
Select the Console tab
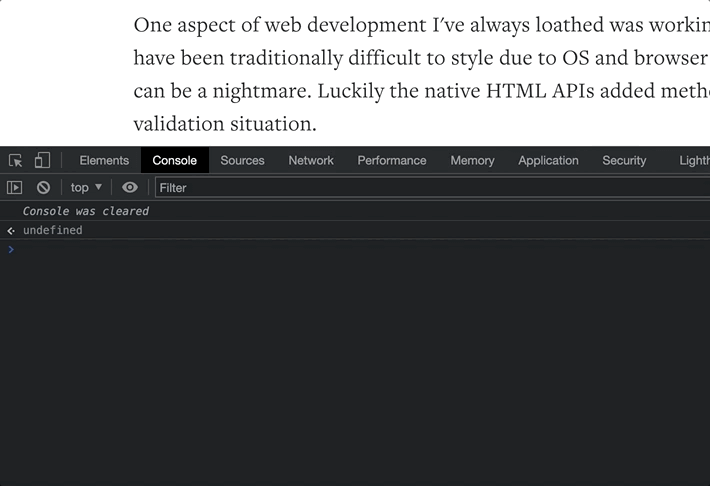(175, 160)
